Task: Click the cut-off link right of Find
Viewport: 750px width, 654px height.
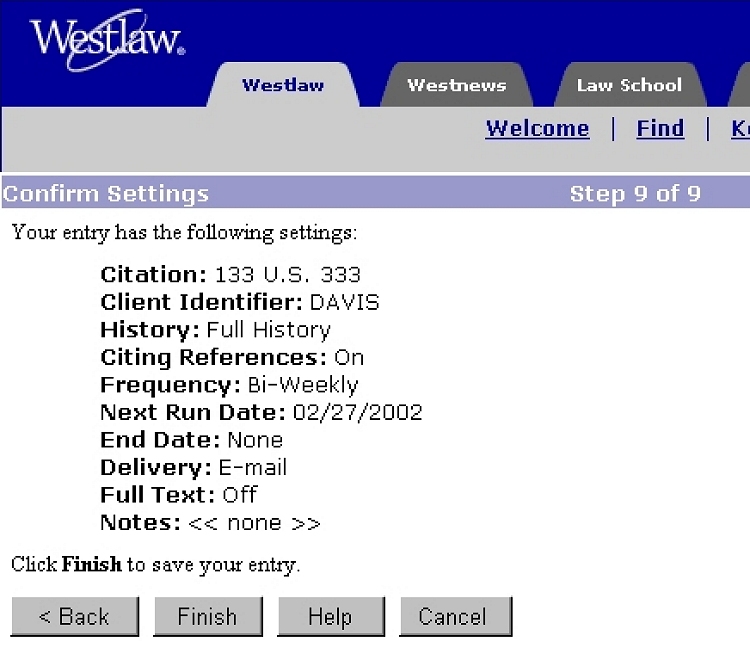Action: (739, 129)
